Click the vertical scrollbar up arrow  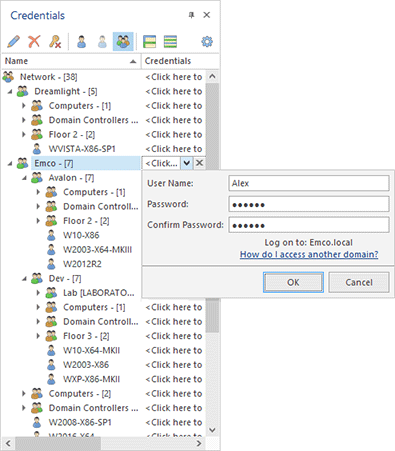212,77
